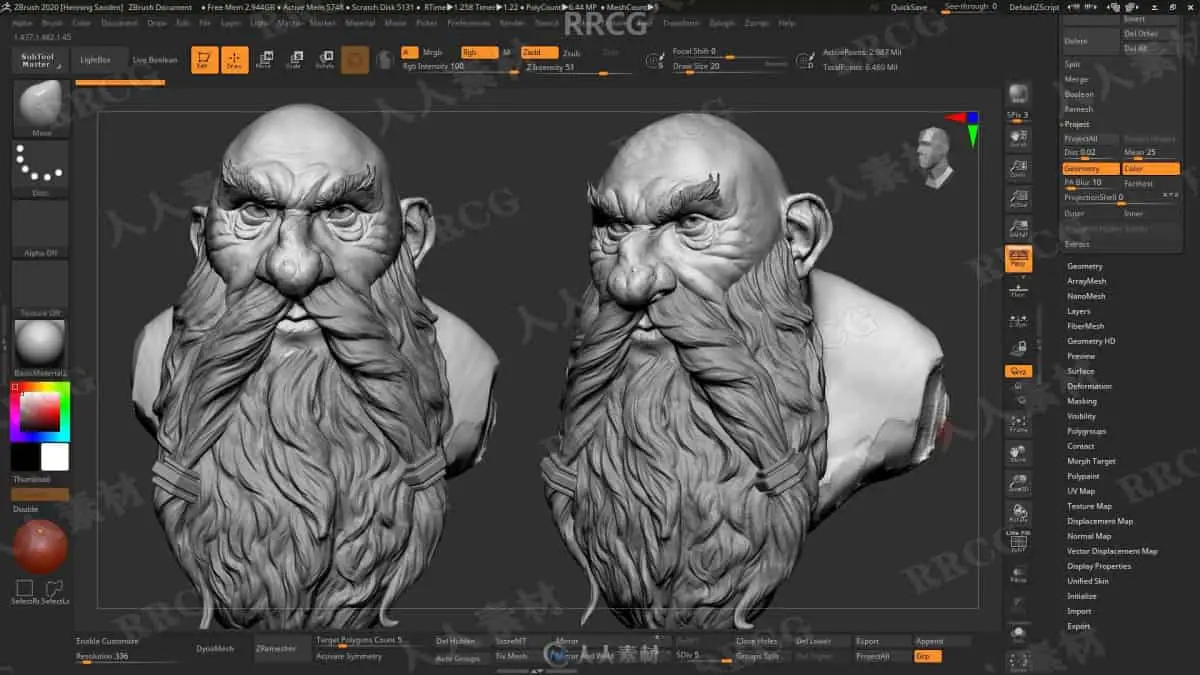Image resolution: width=1200 pixels, height=675 pixels.
Task: Click the ZRemesher button
Action: pos(276,648)
